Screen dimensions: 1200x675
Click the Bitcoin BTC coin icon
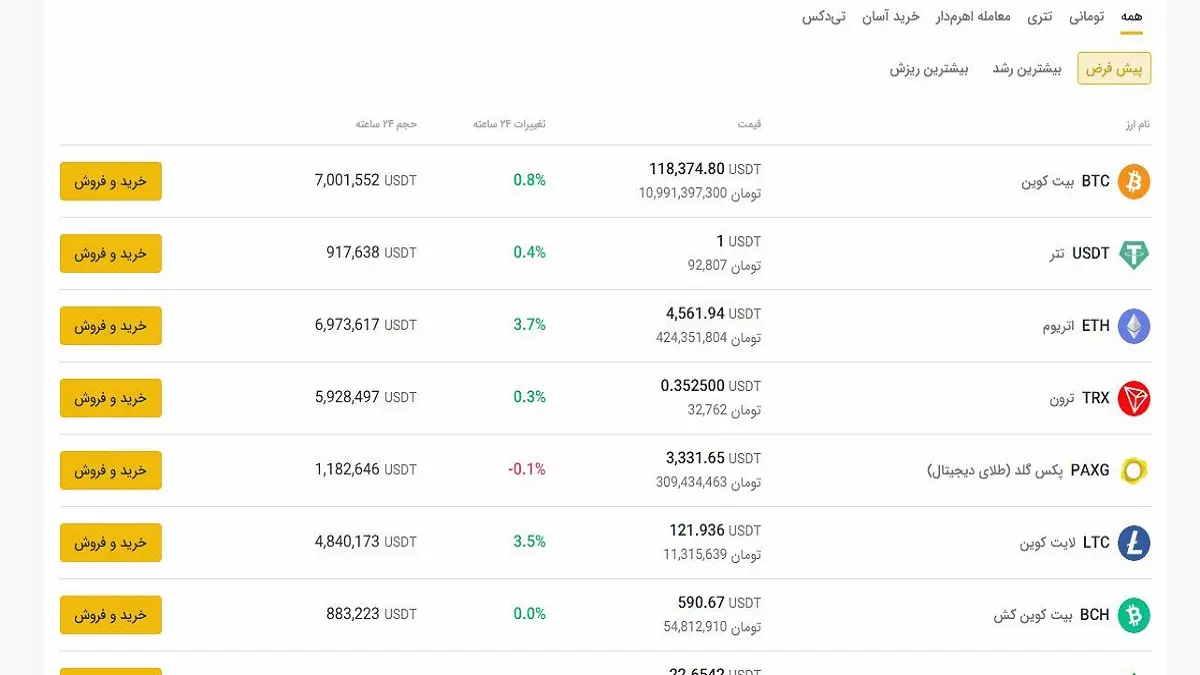pos(1134,182)
